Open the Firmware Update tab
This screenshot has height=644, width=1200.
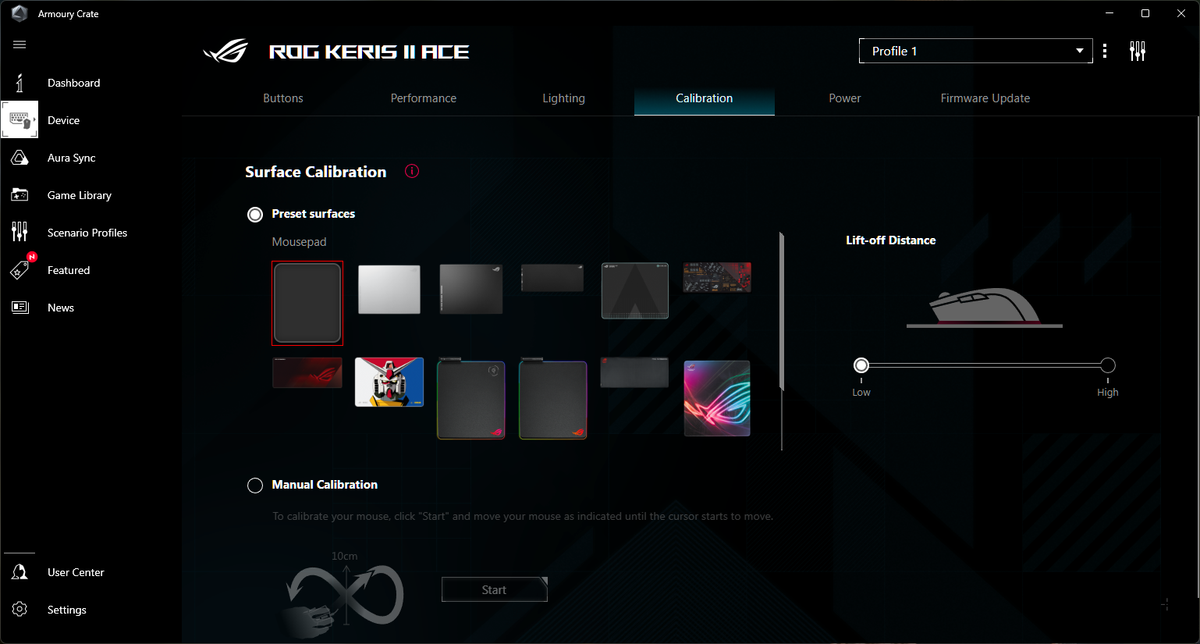(x=985, y=98)
